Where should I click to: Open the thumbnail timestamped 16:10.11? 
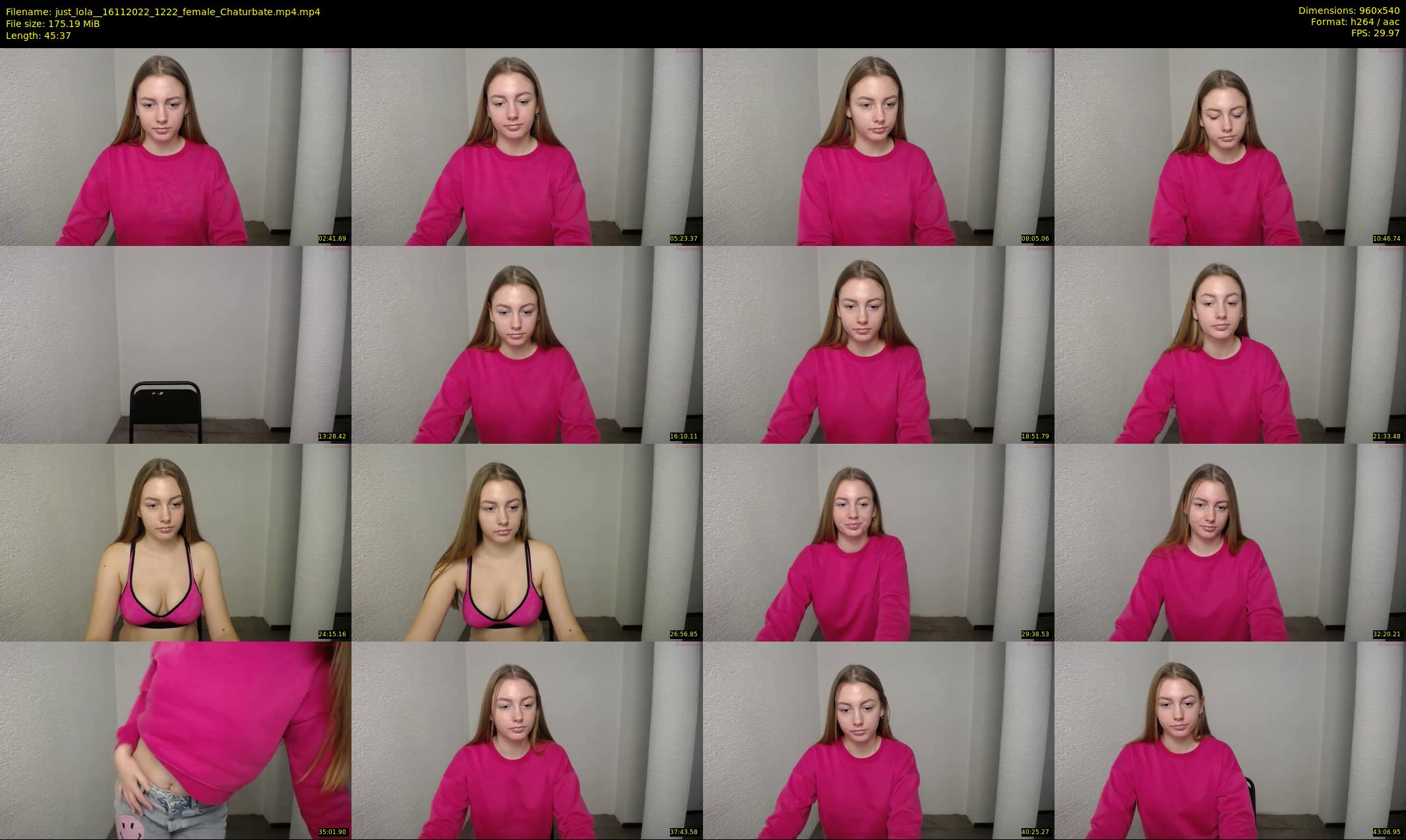click(x=527, y=344)
